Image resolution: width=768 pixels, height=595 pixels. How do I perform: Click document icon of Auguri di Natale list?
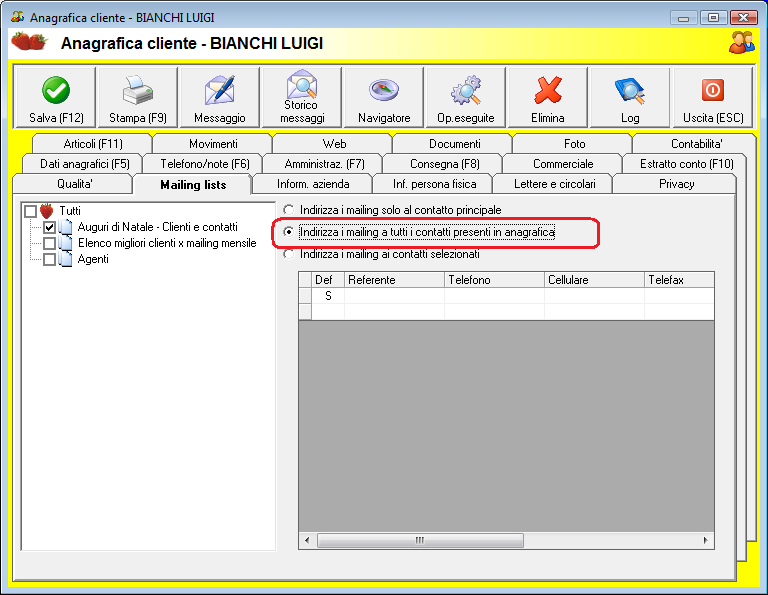65,227
